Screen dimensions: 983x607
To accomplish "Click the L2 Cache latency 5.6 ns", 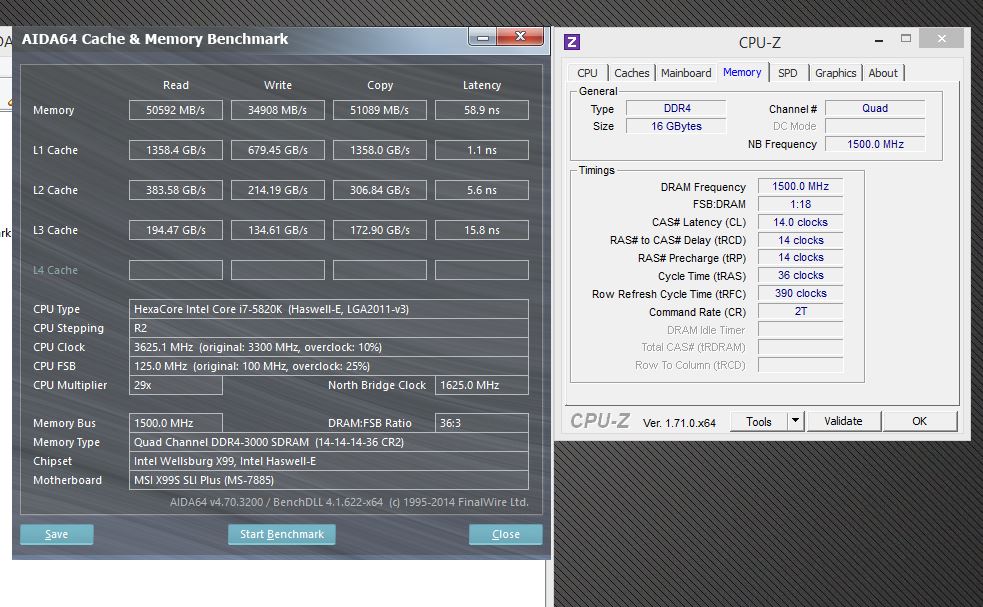I will pos(481,190).
